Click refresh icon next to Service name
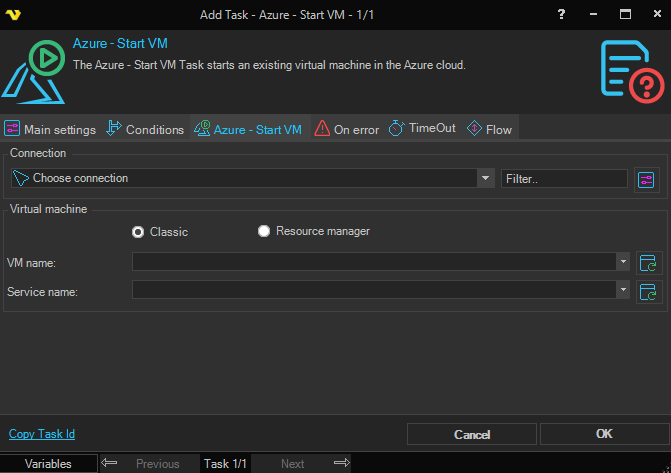The width and height of the screenshot is (671, 473). (x=649, y=291)
